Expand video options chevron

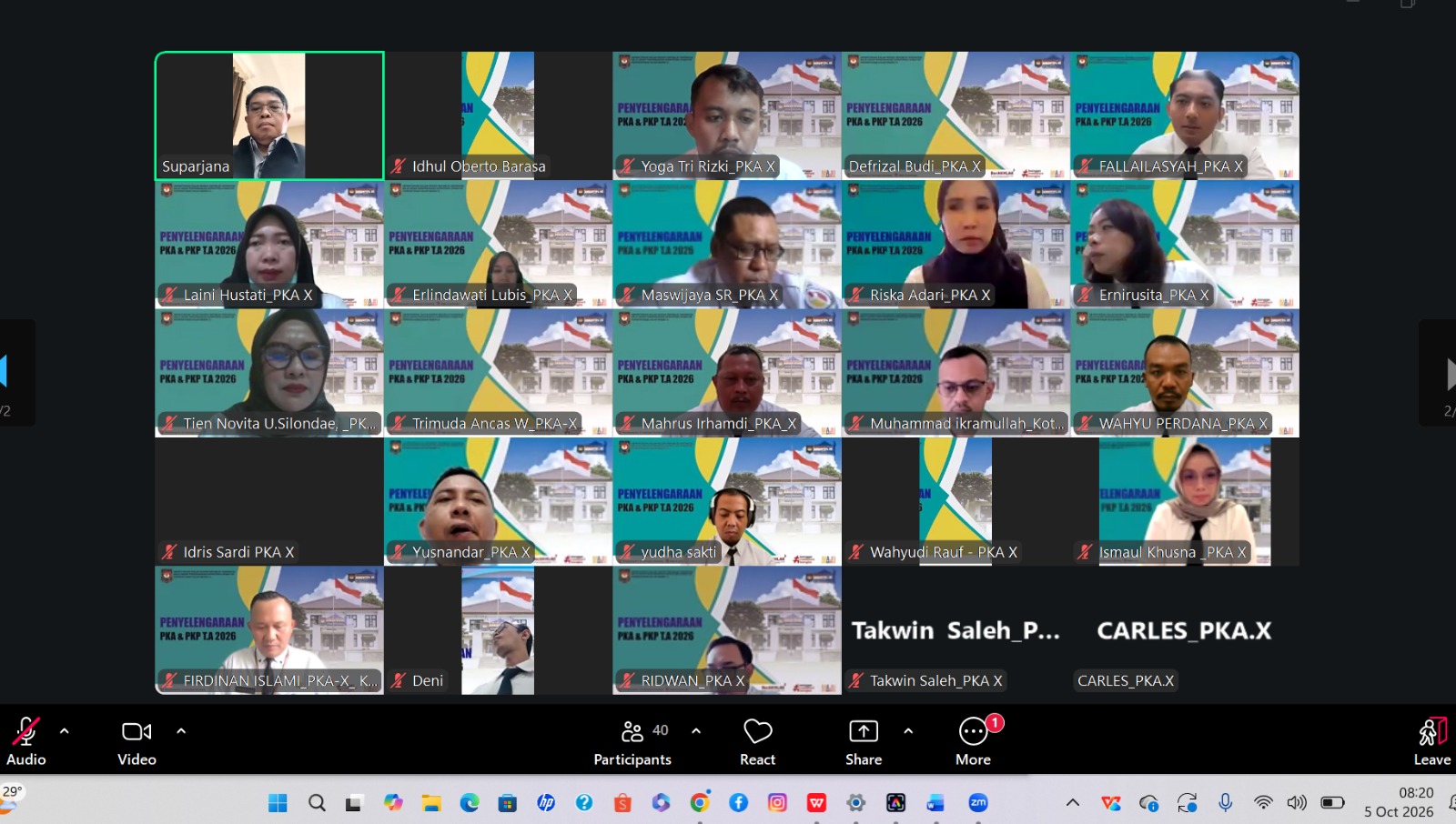point(181,730)
